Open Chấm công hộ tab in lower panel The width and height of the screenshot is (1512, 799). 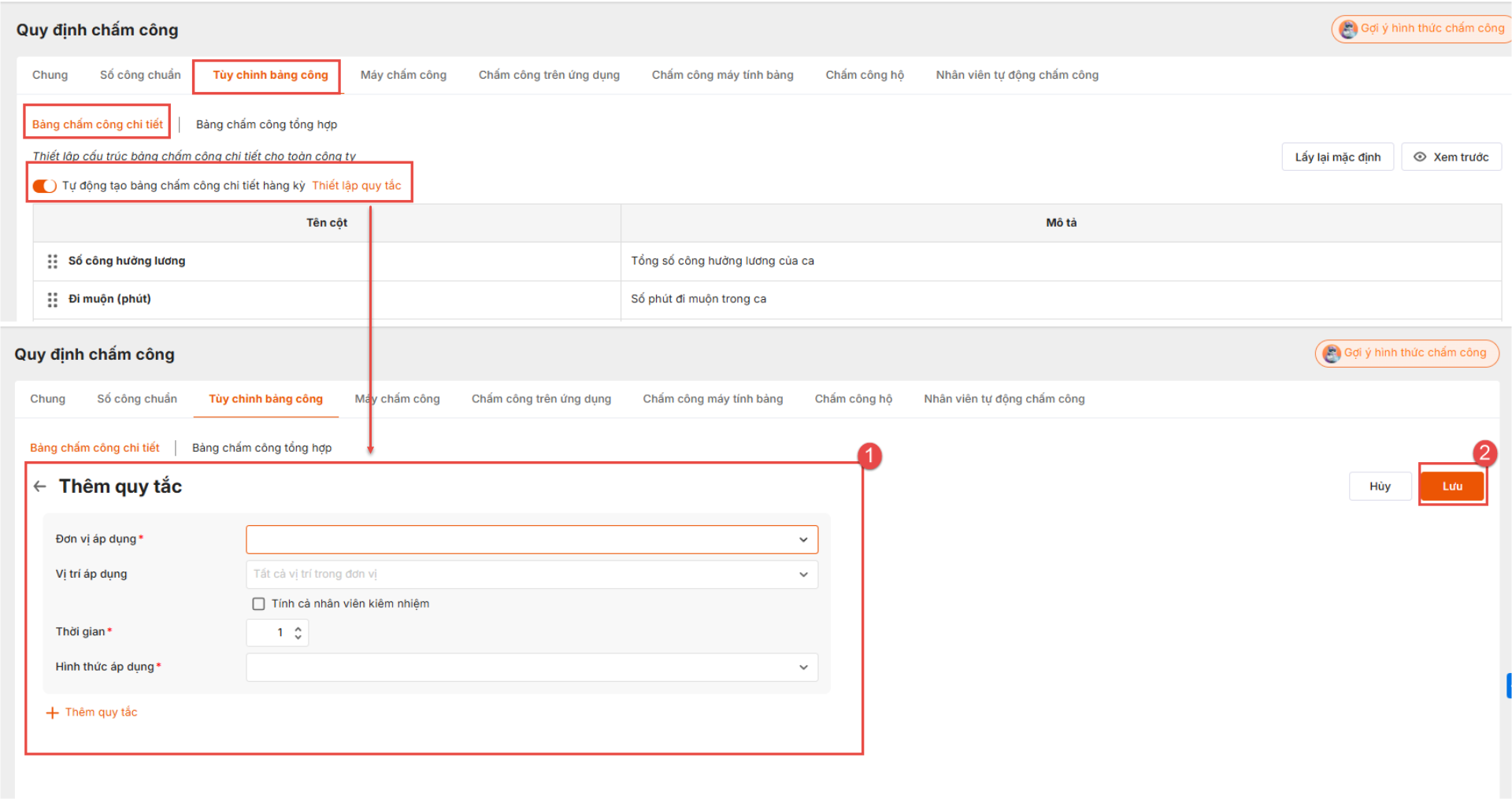[854, 399]
